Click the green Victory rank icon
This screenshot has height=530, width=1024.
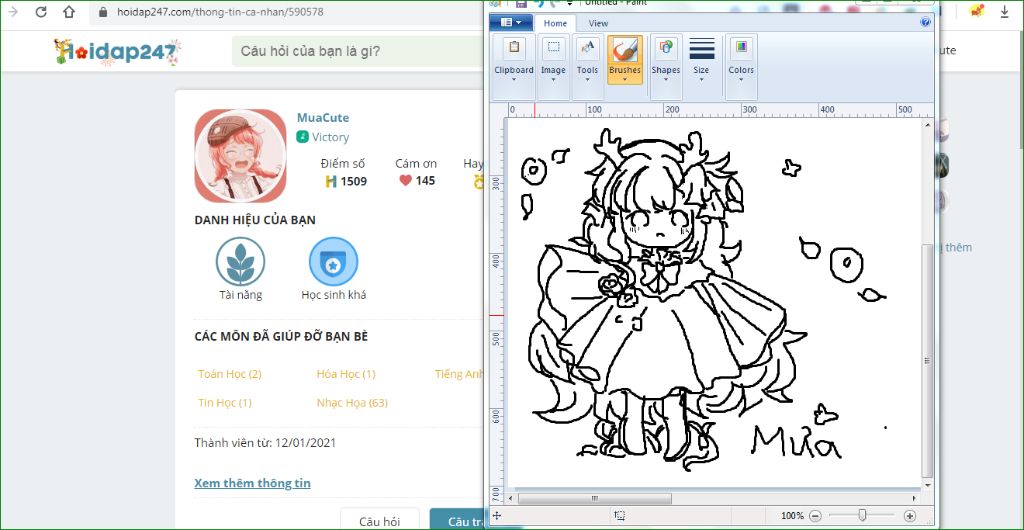302,137
